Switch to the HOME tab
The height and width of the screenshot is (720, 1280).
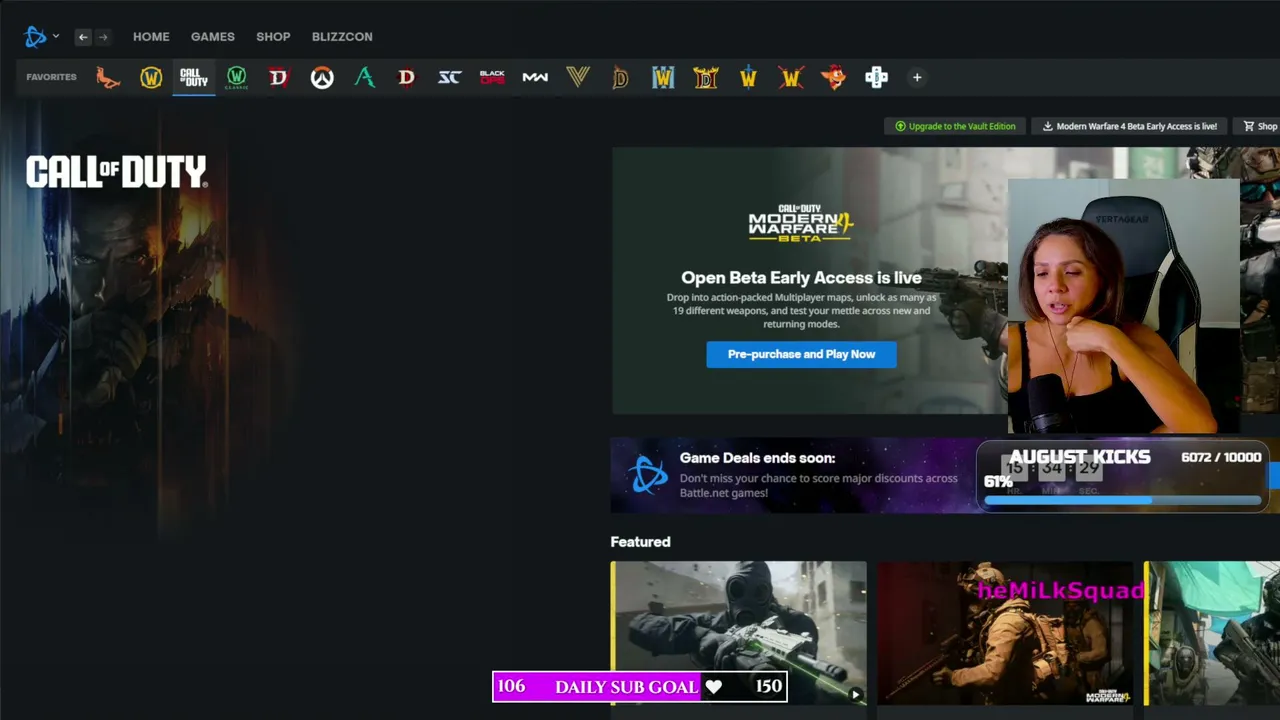point(151,37)
